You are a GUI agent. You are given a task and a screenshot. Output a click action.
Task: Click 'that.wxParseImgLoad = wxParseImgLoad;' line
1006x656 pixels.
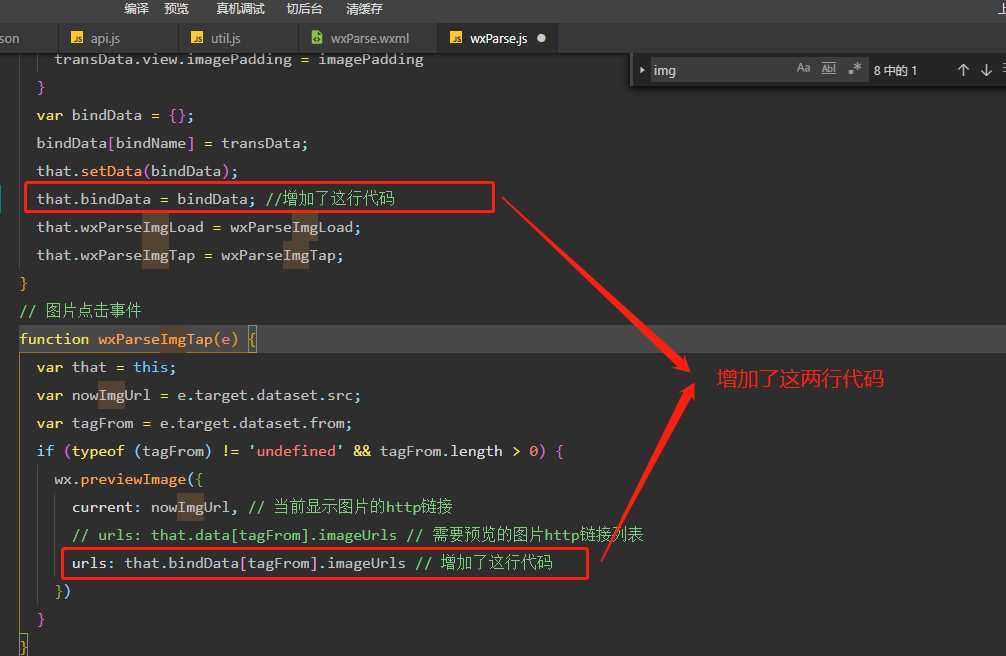(199, 227)
